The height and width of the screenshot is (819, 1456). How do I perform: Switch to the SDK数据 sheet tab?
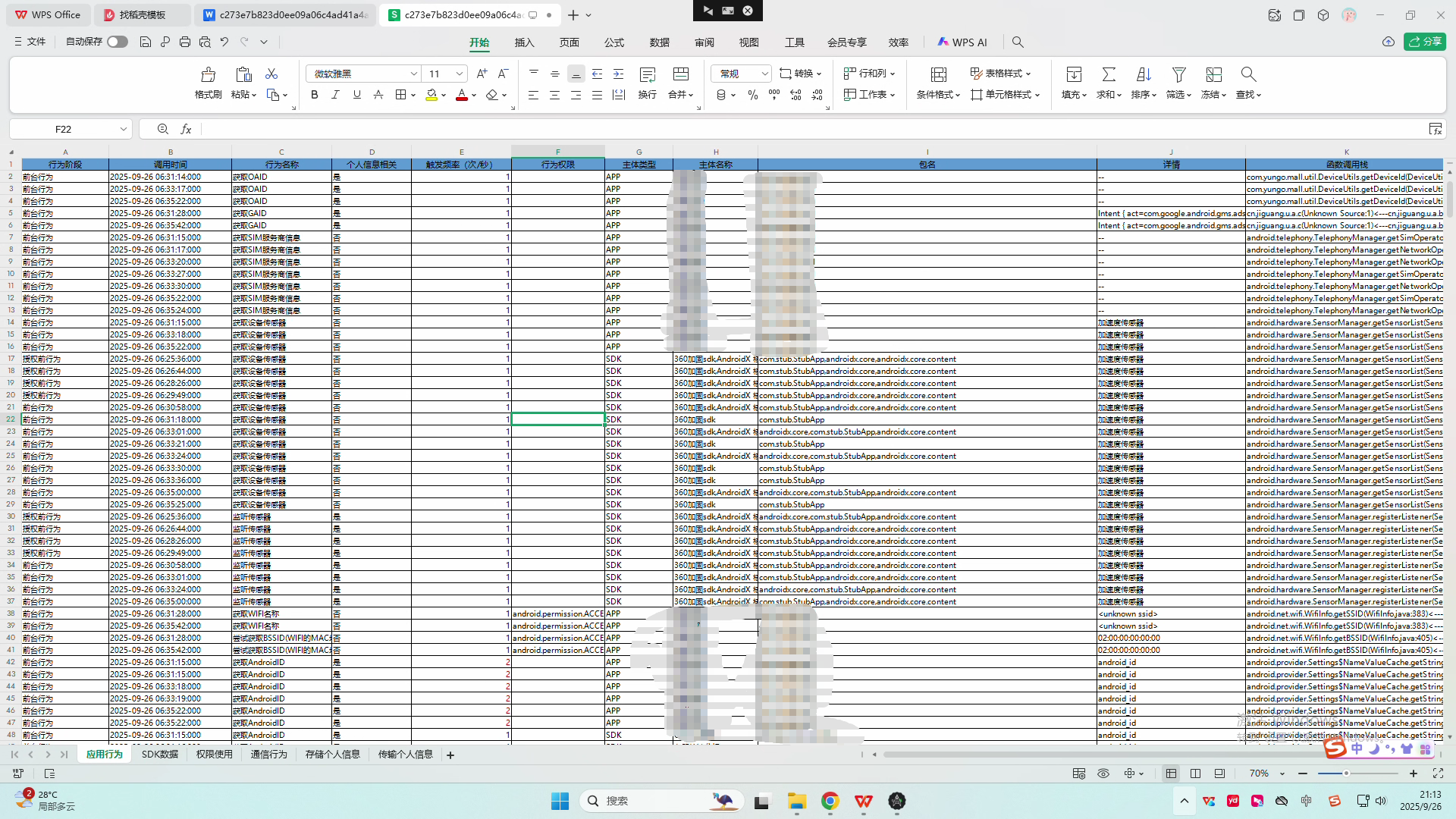(x=160, y=755)
